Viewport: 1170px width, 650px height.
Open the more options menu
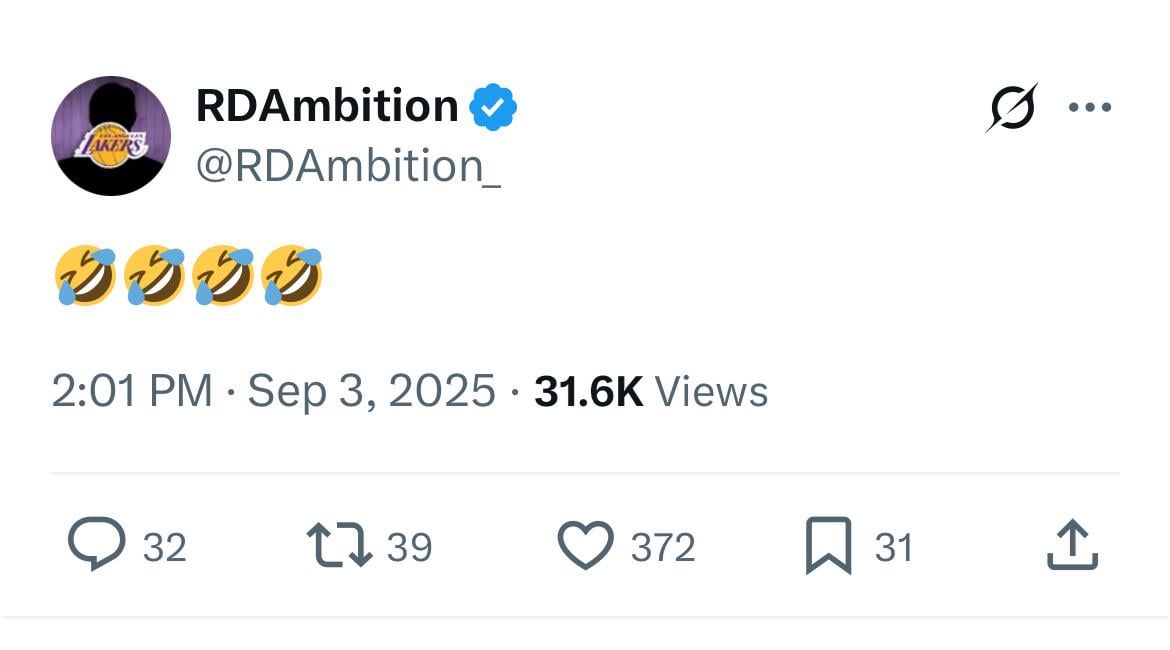pos(1090,105)
